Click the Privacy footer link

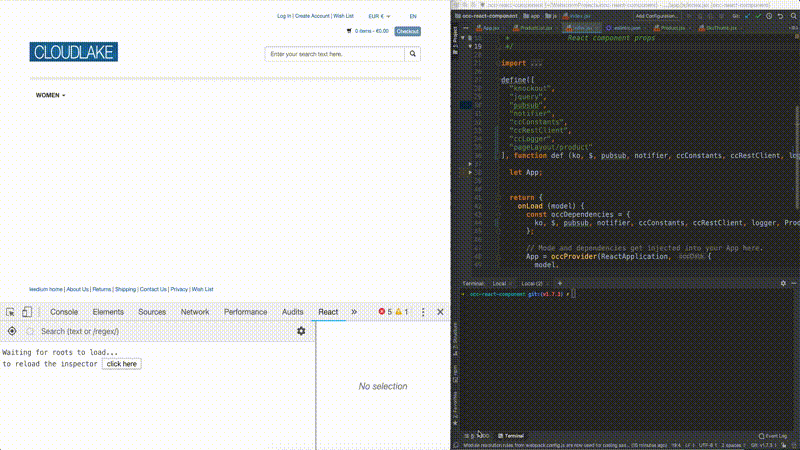[179, 289]
